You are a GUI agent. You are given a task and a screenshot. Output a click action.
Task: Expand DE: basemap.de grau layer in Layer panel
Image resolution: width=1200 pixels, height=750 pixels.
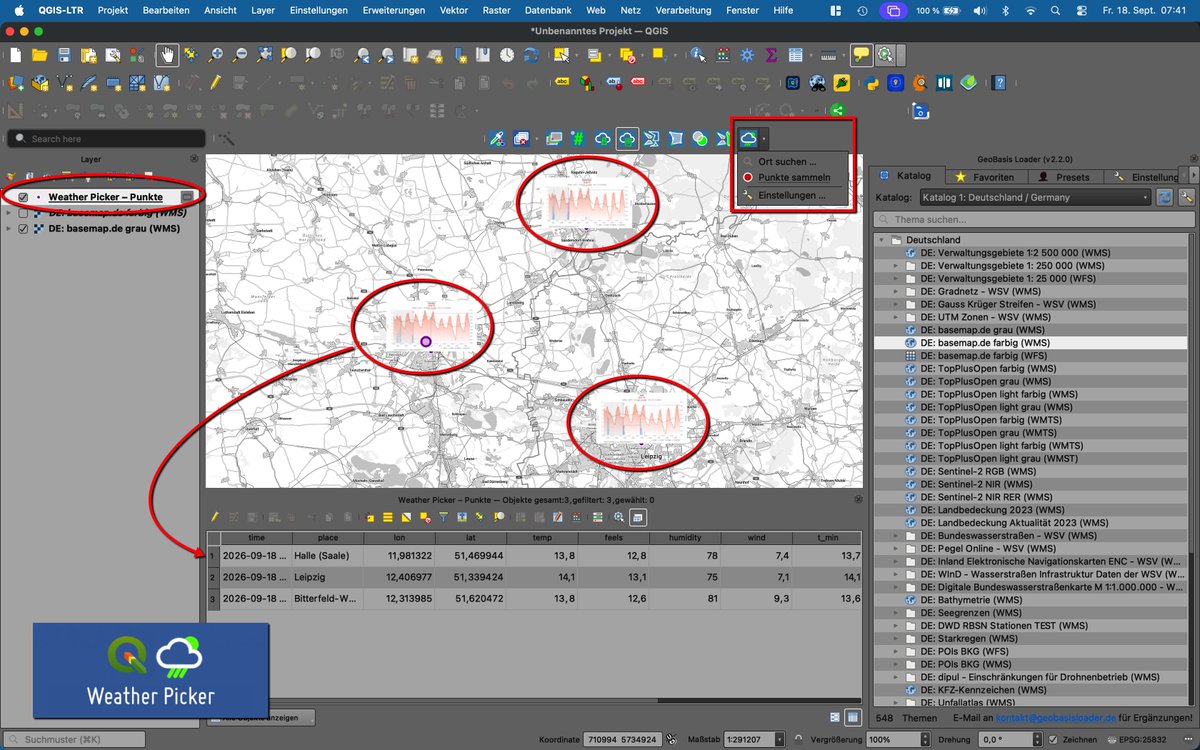9,228
